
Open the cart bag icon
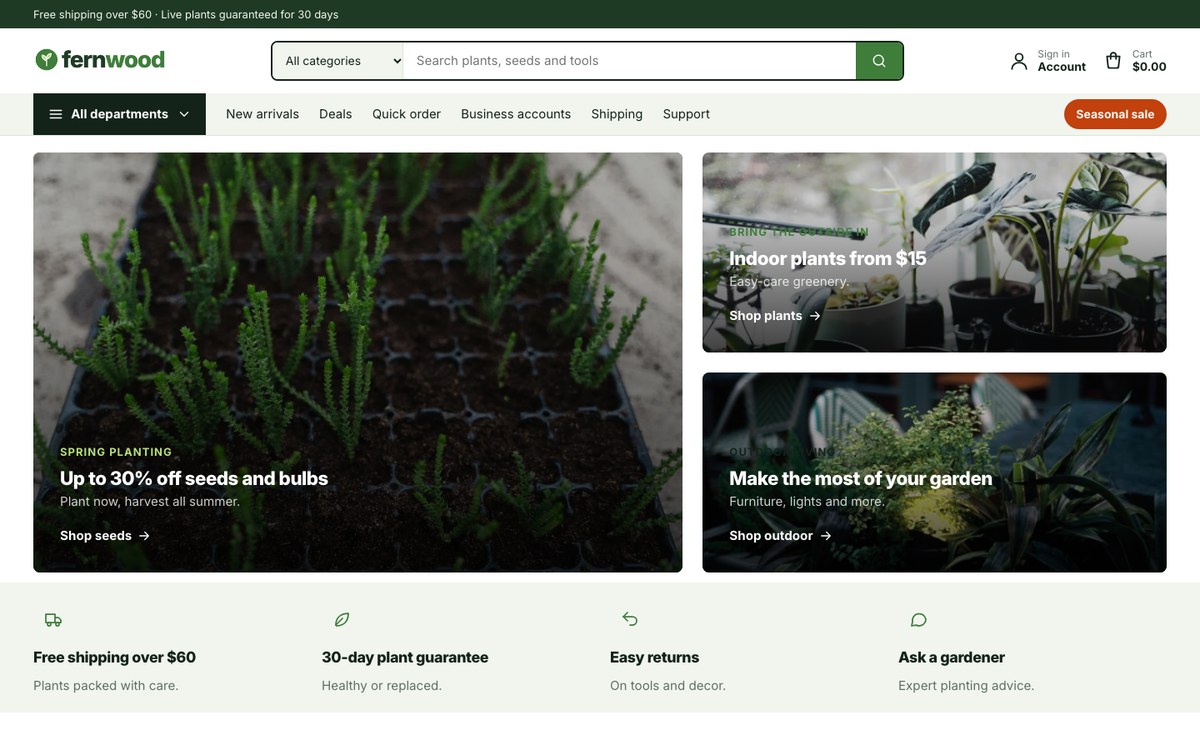click(1113, 61)
